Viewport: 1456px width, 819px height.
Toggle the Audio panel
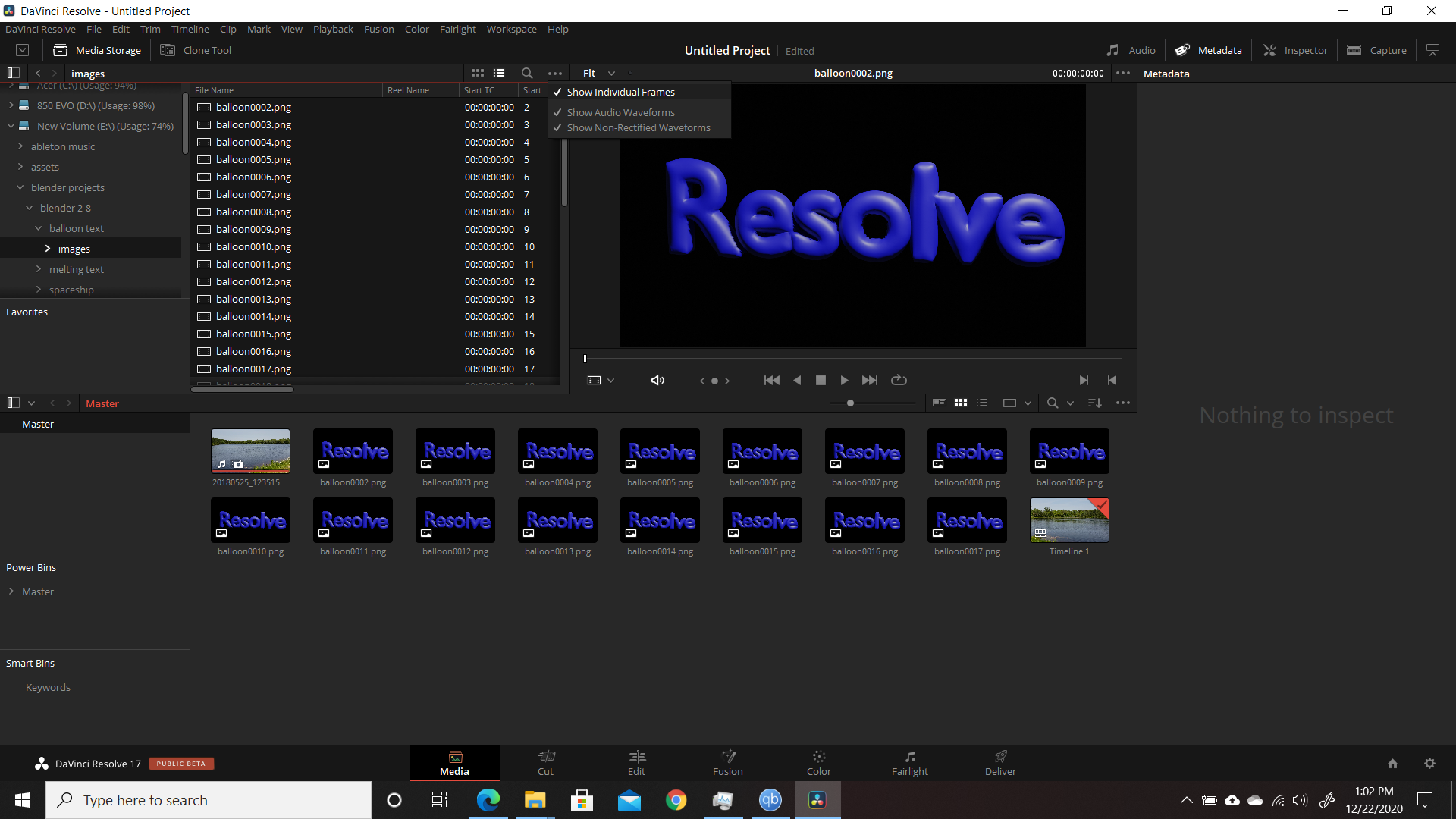[x=1131, y=50]
